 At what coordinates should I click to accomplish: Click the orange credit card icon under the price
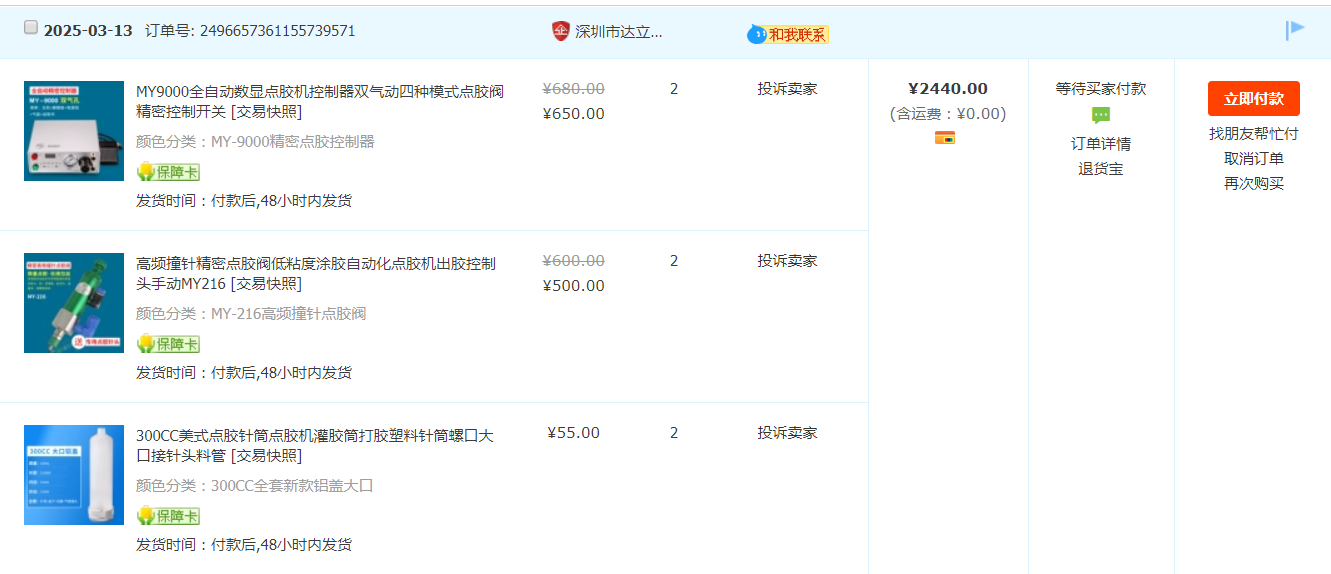[945, 138]
